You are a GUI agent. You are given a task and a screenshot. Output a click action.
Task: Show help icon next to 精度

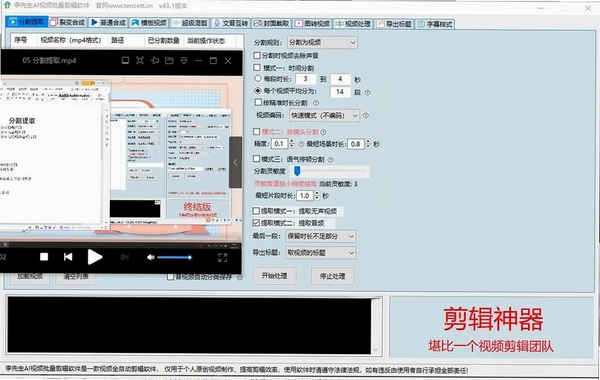(x=301, y=144)
